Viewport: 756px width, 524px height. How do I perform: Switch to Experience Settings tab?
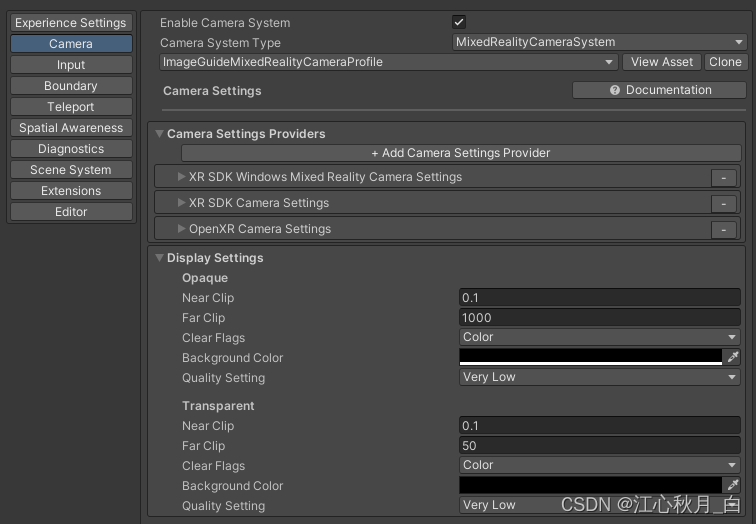click(71, 23)
